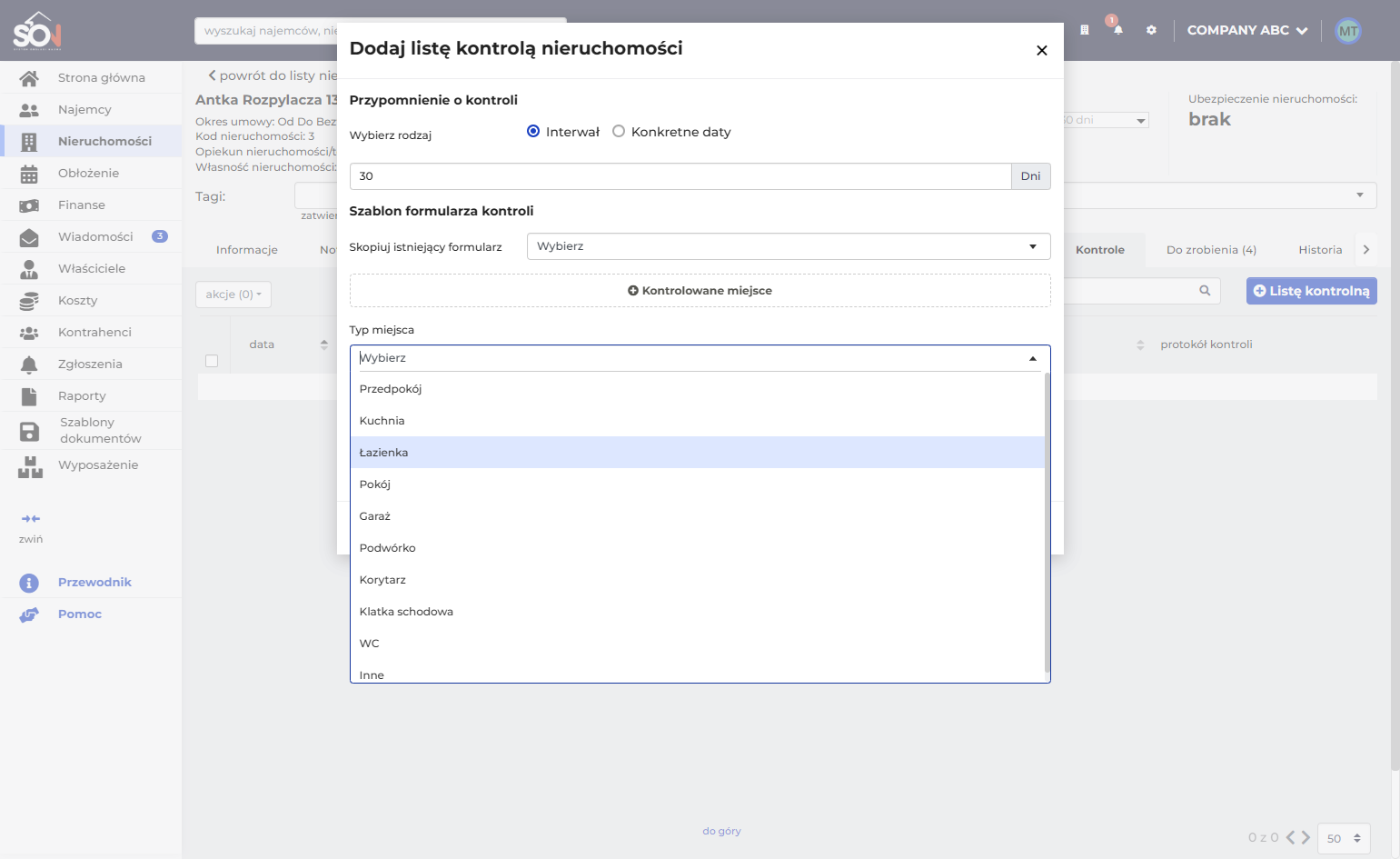
Task: Click the building icon in the top bar
Action: [x=1084, y=30]
